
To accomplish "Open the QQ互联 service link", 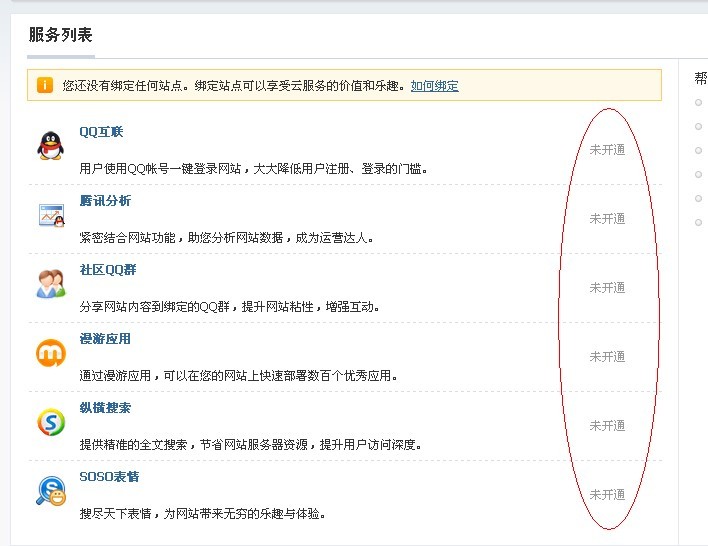I will 101,132.
